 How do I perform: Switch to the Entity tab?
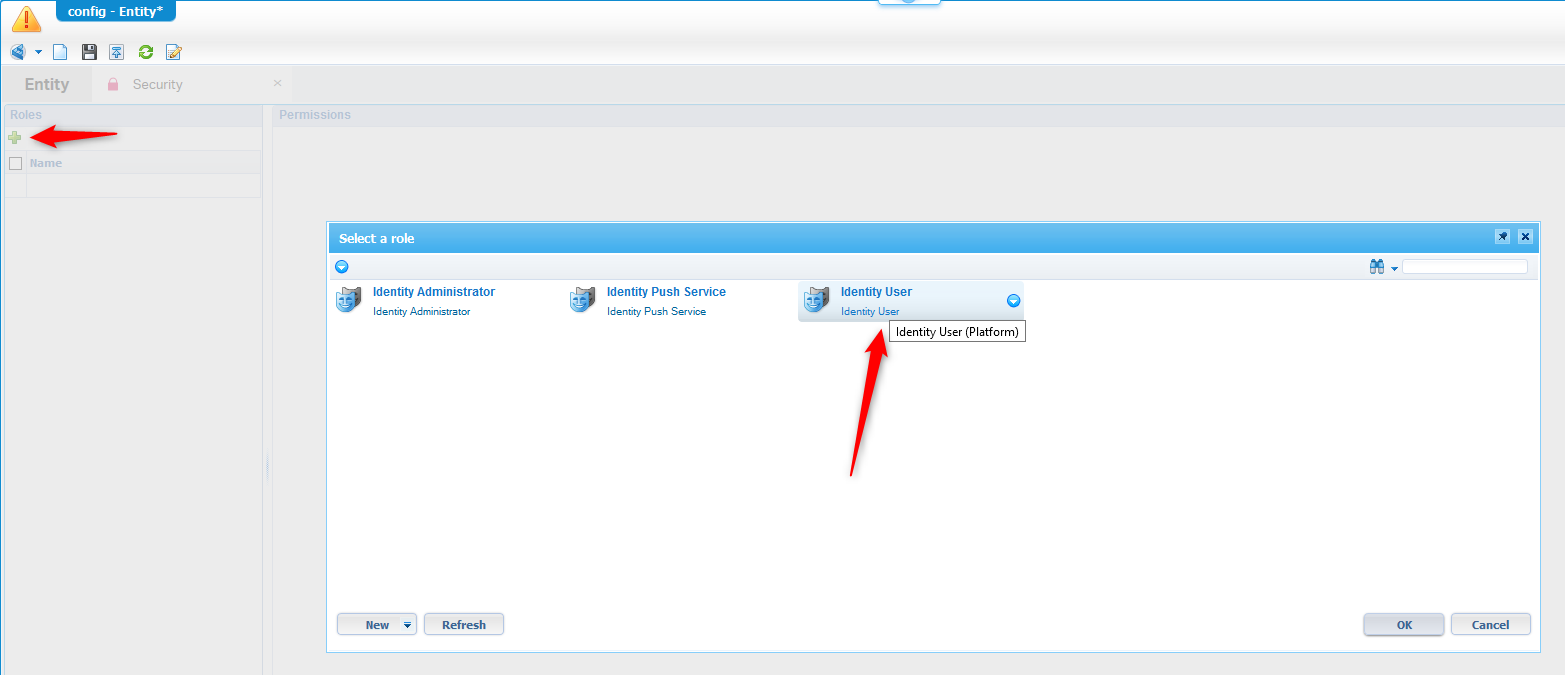[x=47, y=84]
